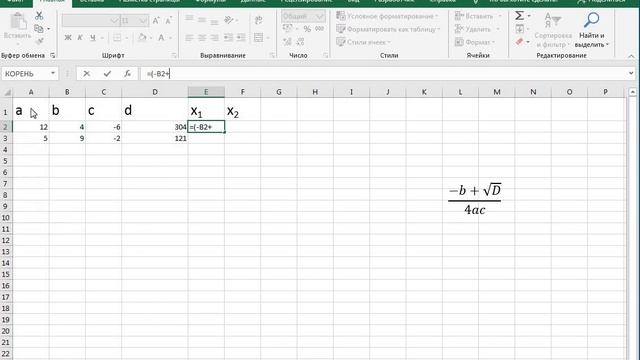Click inside the formula bar input

384,73
